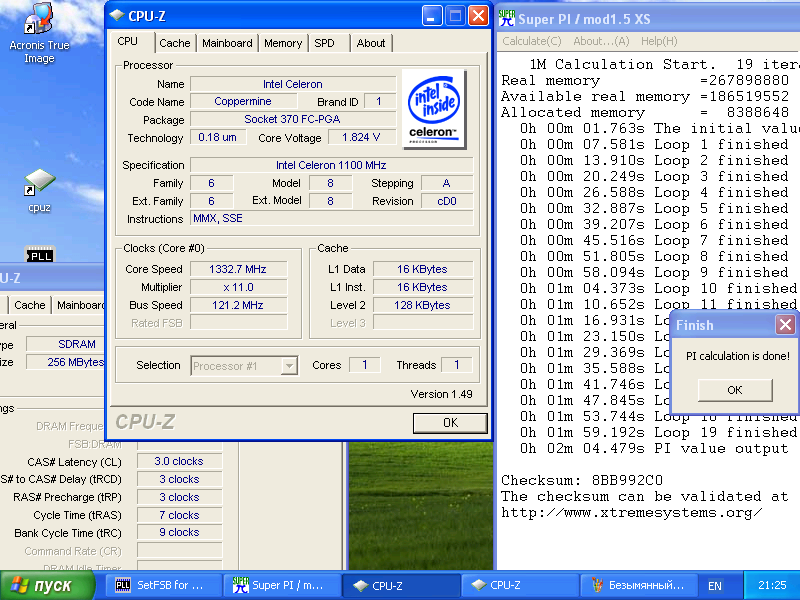Click the Specification Intel Celeron 1100 MHz
This screenshot has width=800, height=600.
[332, 165]
